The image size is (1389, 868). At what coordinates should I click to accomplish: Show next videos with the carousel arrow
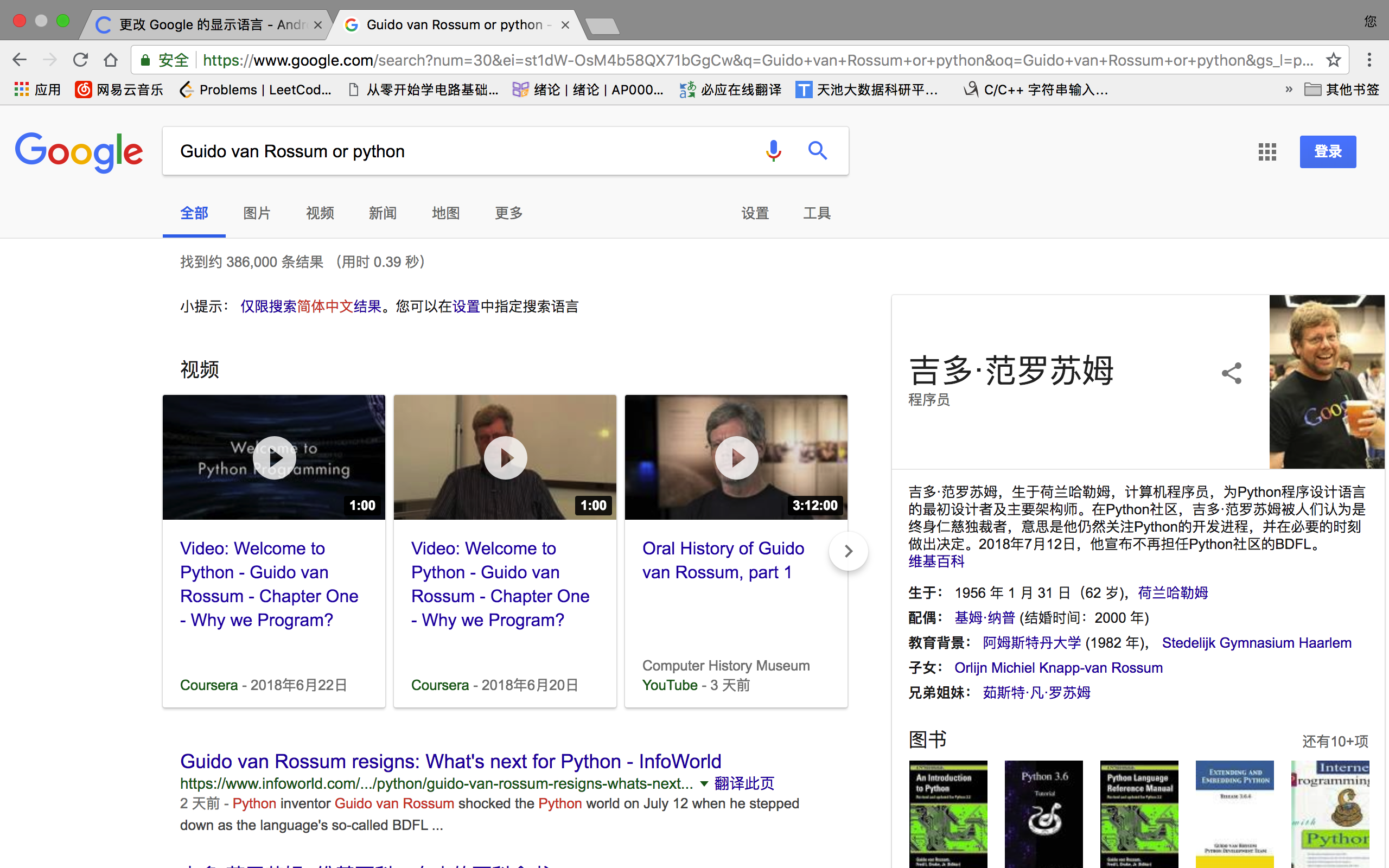tap(849, 551)
